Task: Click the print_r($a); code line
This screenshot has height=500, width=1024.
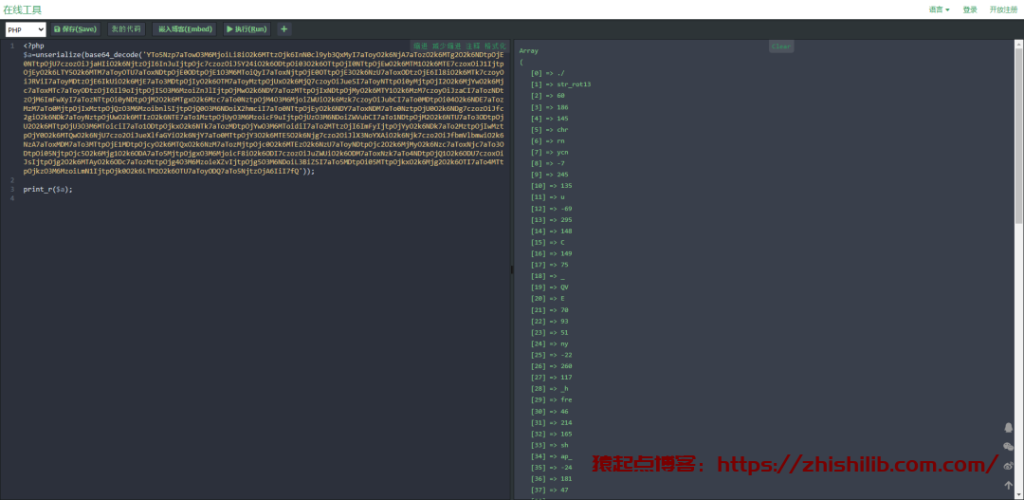Action: tap(48, 189)
